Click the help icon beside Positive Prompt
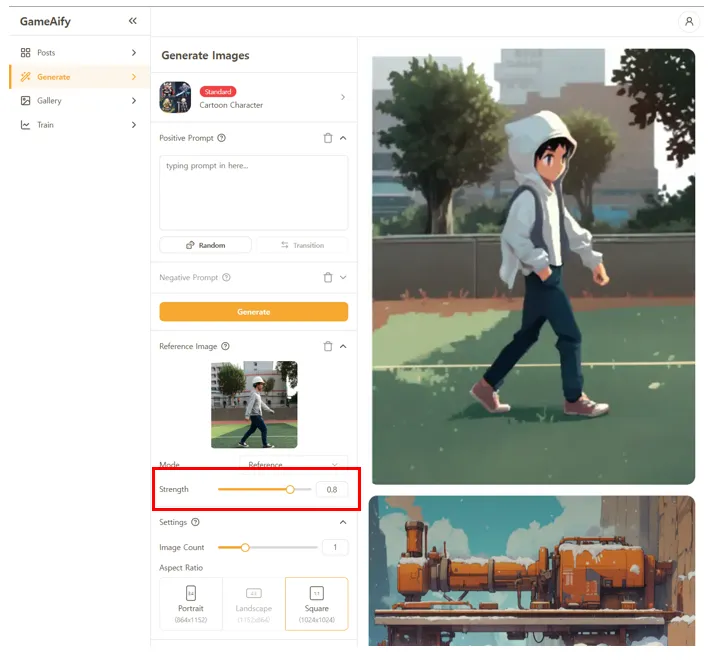709x671 pixels. tap(221, 138)
